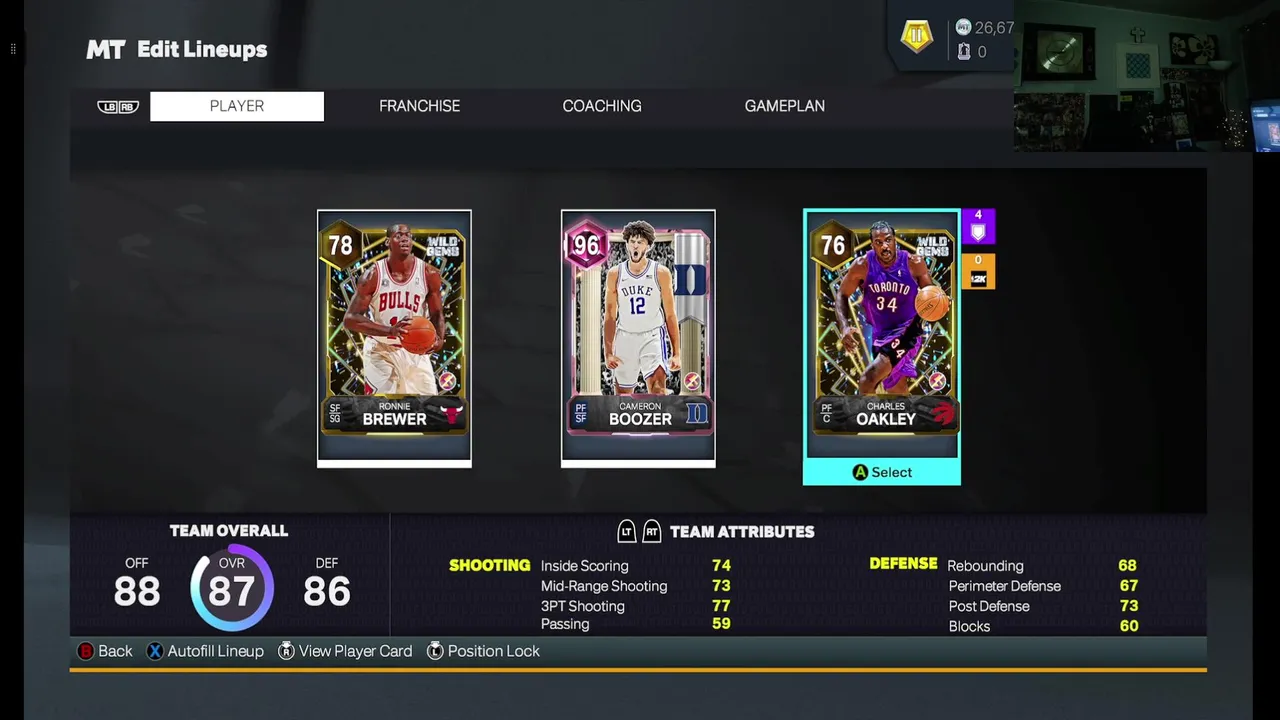Click the LB RB bumper icon
1280x720 pixels.
coord(118,106)
